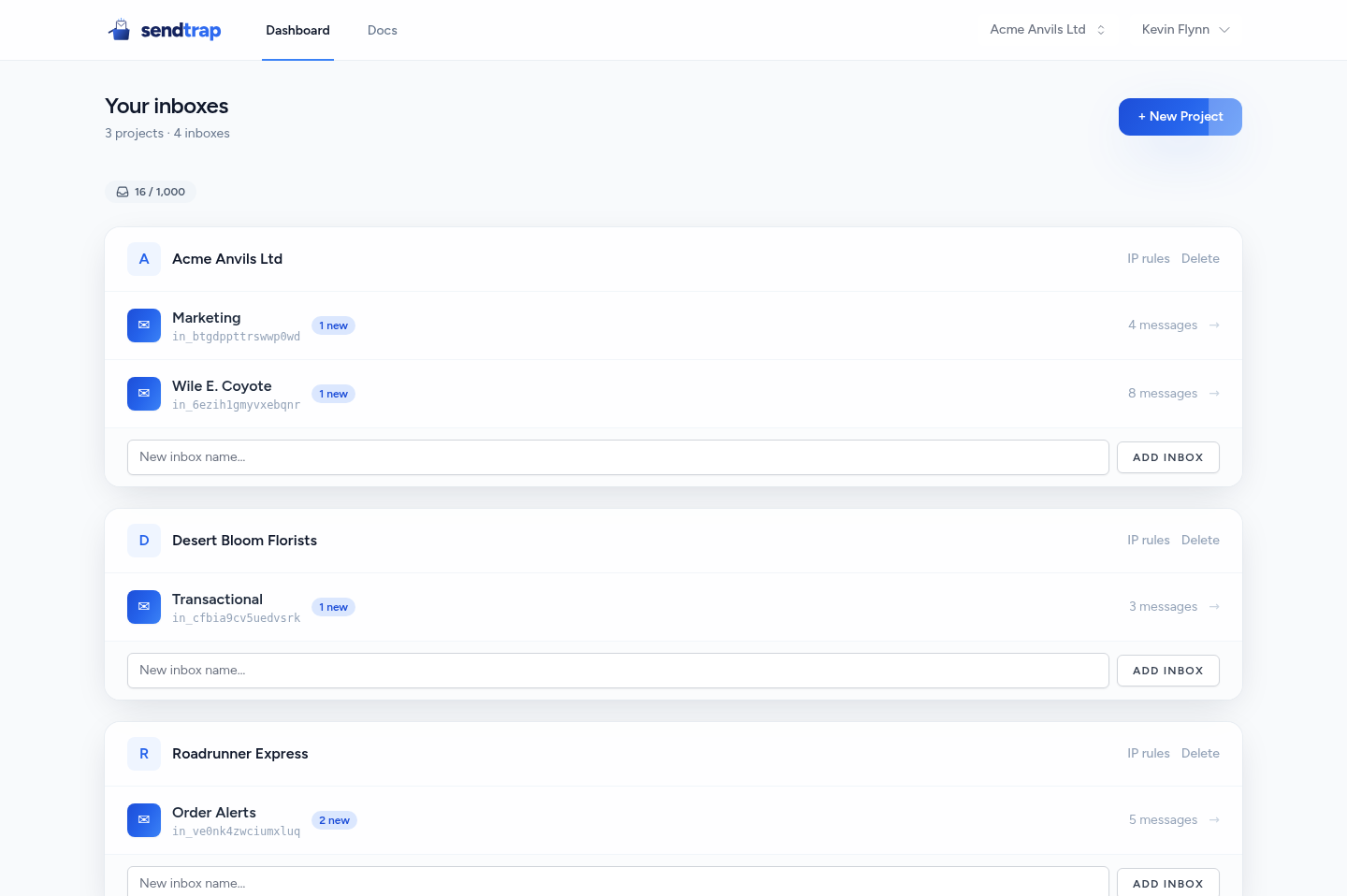The height and width of the screenshot is (896, 1347).
Task: Select inbox ID in_6ezih1gmyvxebqnr
Action: pyautogui.click(x=237, y=405)
